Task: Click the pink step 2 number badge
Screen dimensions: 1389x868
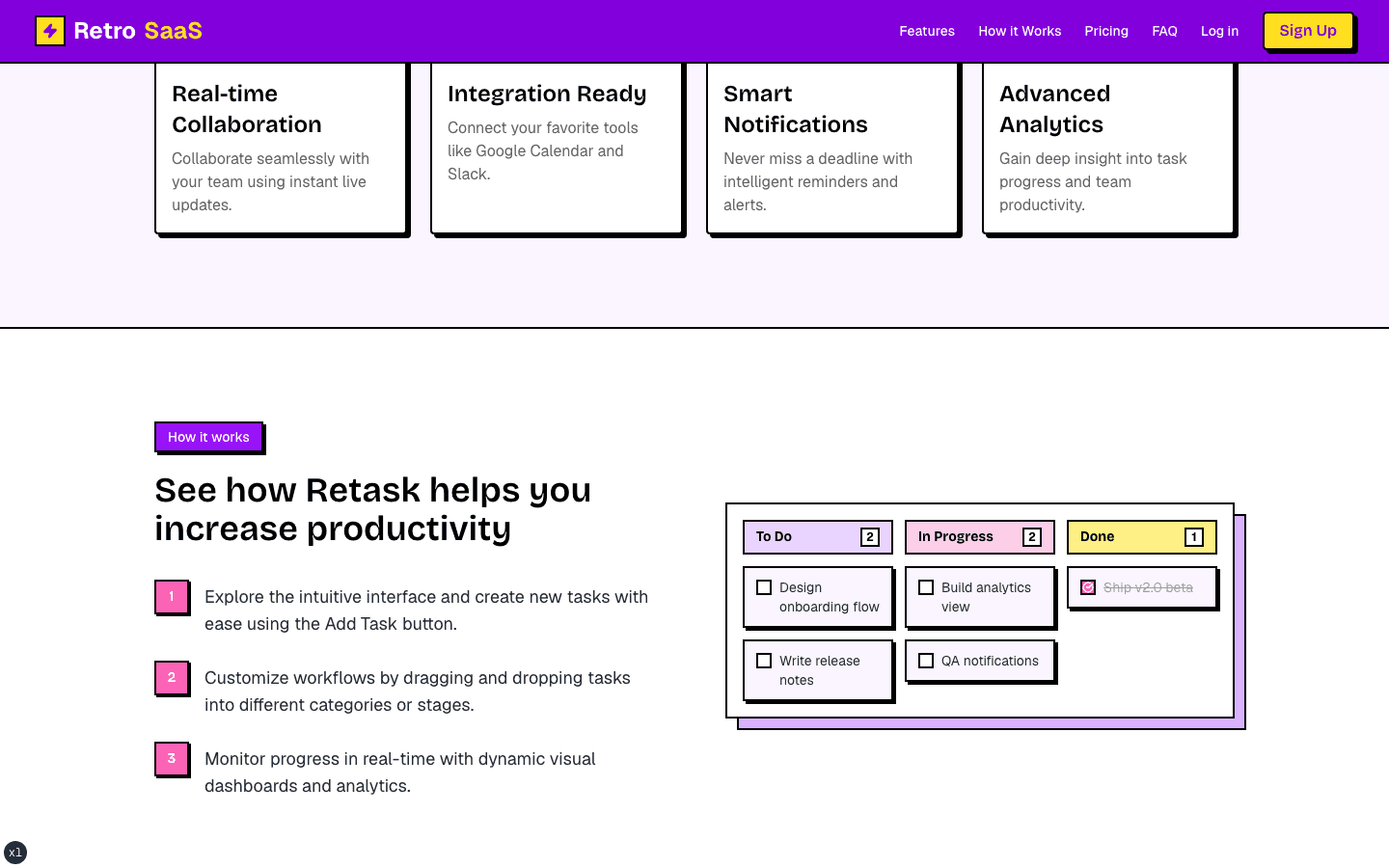Action: click(172, 678)
